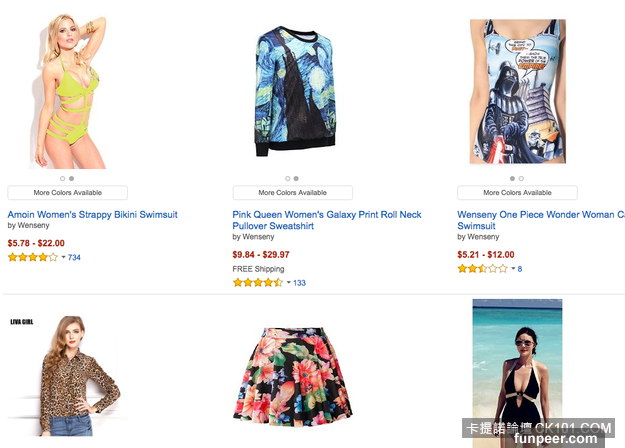
Task: Select the second carousel dot under galaxy sweatshirt
Action: pyautogui.click(x=296, y=179)
